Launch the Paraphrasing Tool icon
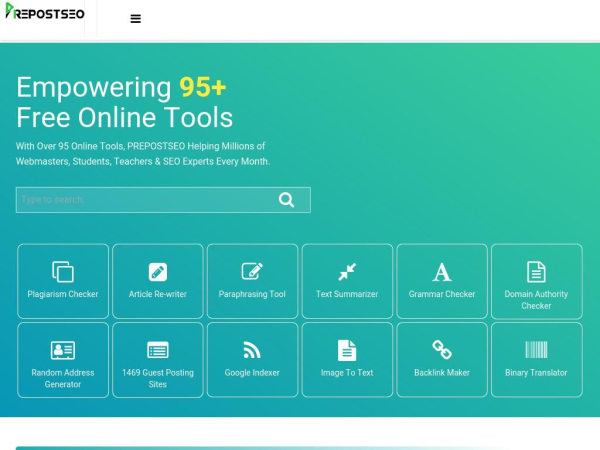Image resolution: width=600 pixels, height=450 pixels. 252,271
